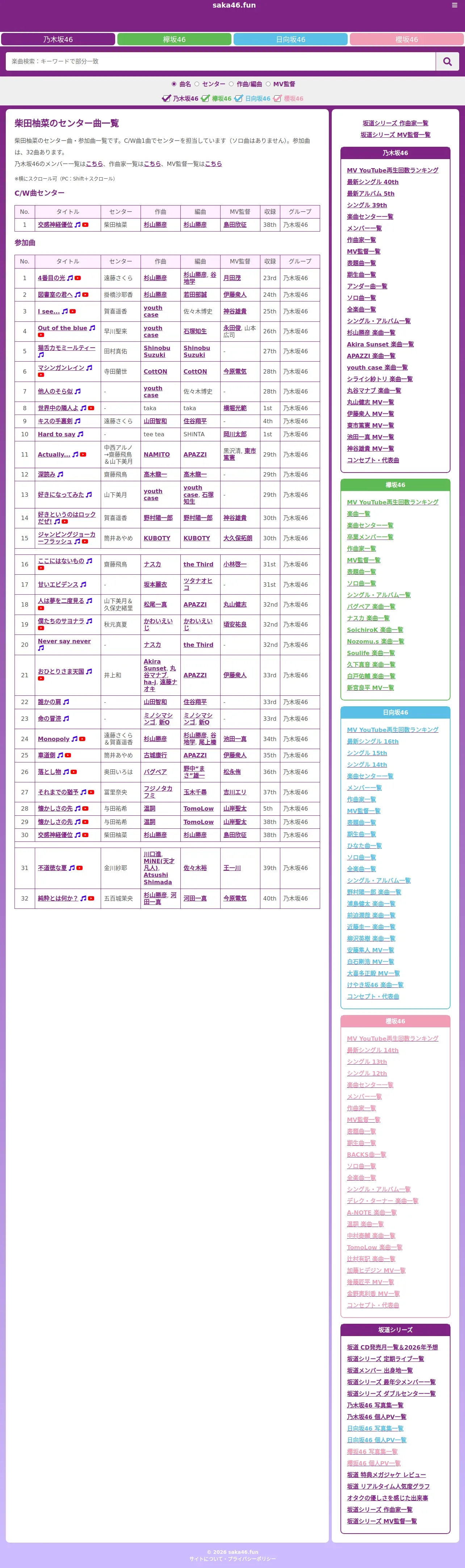Open composer link NAMITO
This screenshot has height=1568, width=465.
pos(156,455)
